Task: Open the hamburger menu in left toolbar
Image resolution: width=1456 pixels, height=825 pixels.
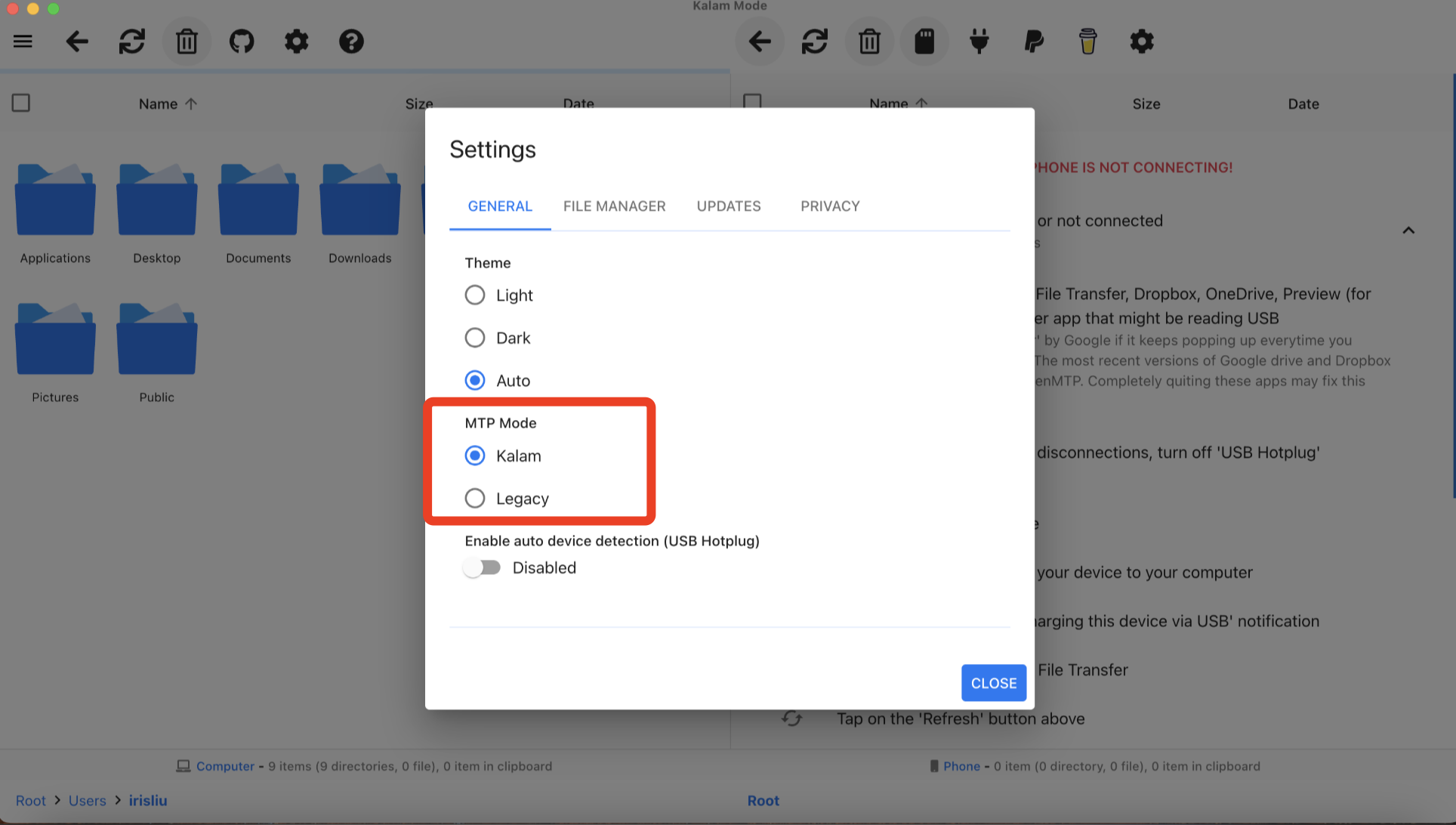Action: point(23,42)
